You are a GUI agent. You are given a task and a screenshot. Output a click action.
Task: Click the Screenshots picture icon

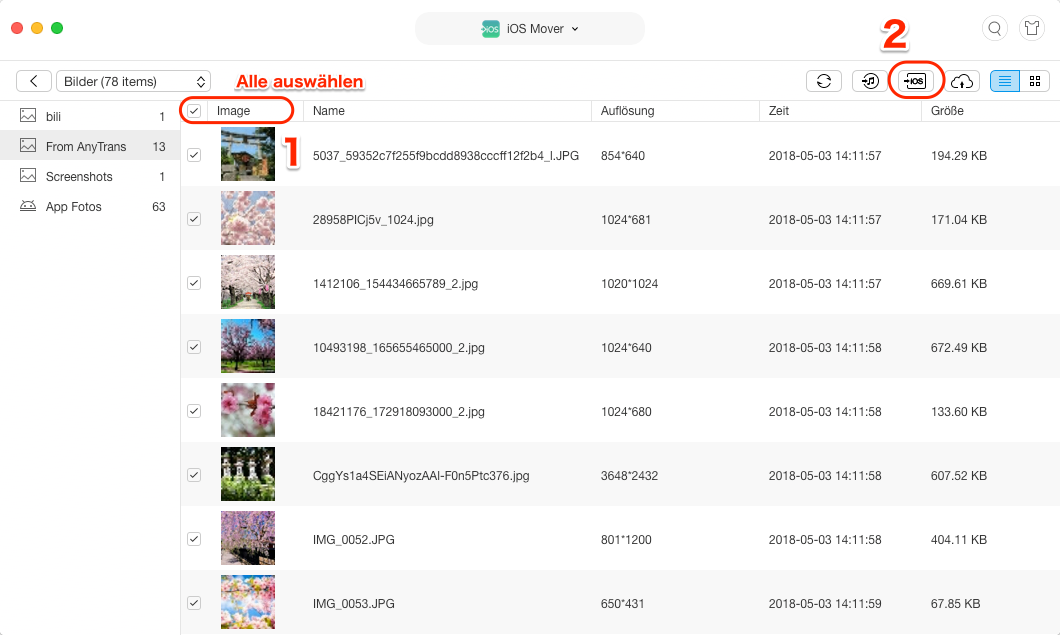coord(28,176)
